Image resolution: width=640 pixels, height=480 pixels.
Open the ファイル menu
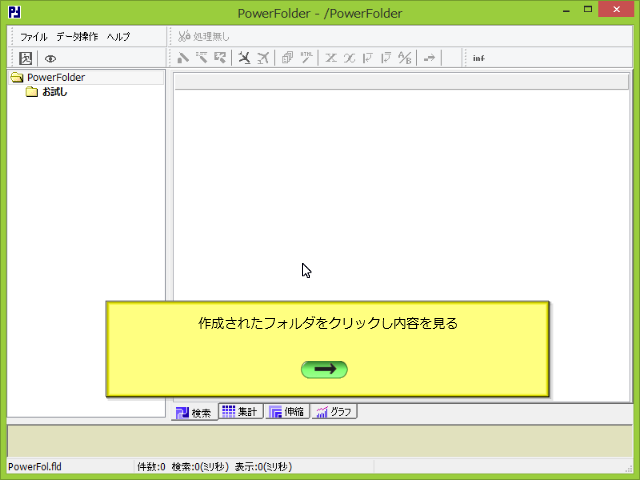[34, 37]
